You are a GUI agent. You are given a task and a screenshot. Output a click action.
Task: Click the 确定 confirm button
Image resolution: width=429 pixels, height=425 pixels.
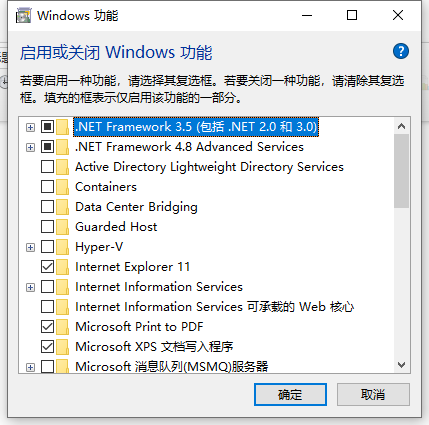pos(290,395)
